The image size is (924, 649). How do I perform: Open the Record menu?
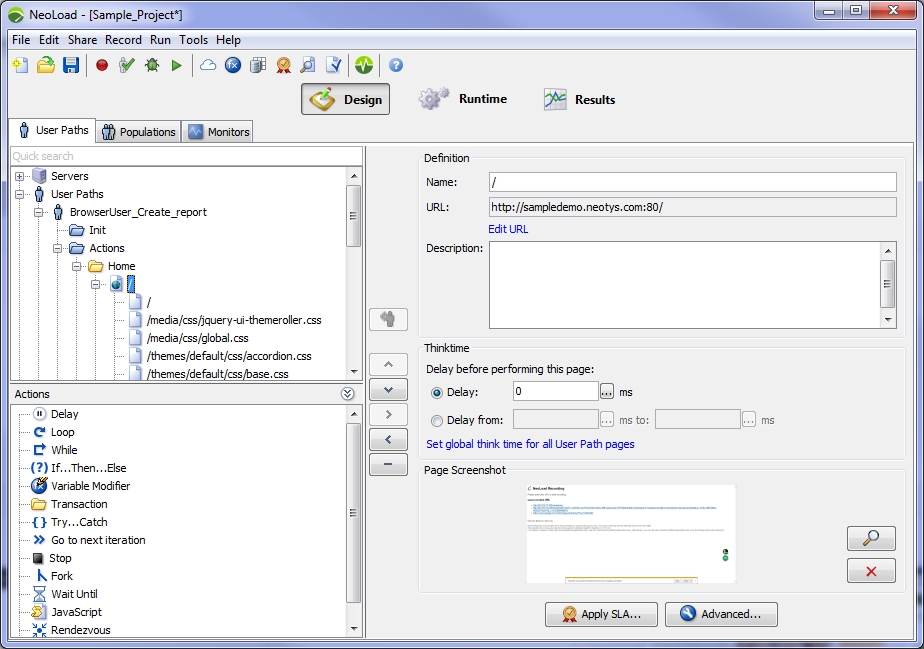(x=123, y=40)
